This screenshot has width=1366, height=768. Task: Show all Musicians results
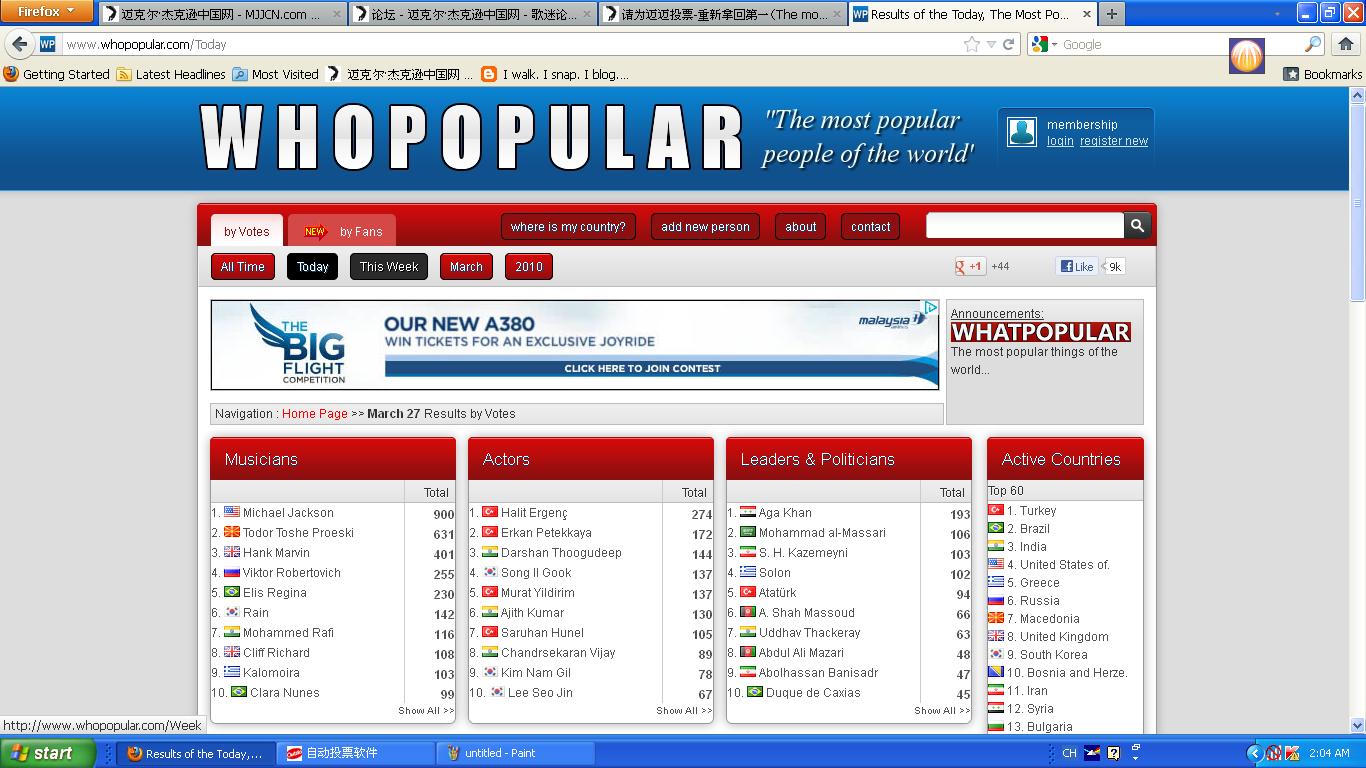[426, 711]
